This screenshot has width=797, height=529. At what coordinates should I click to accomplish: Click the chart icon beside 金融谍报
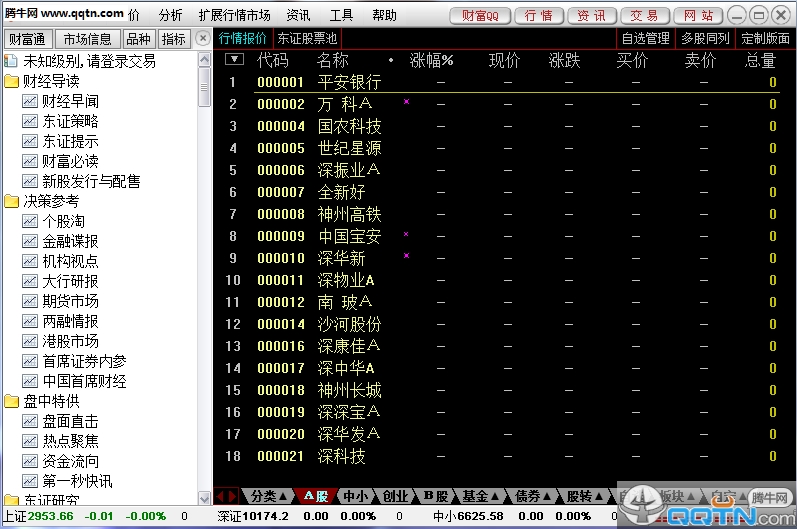(x=29, y=241)
